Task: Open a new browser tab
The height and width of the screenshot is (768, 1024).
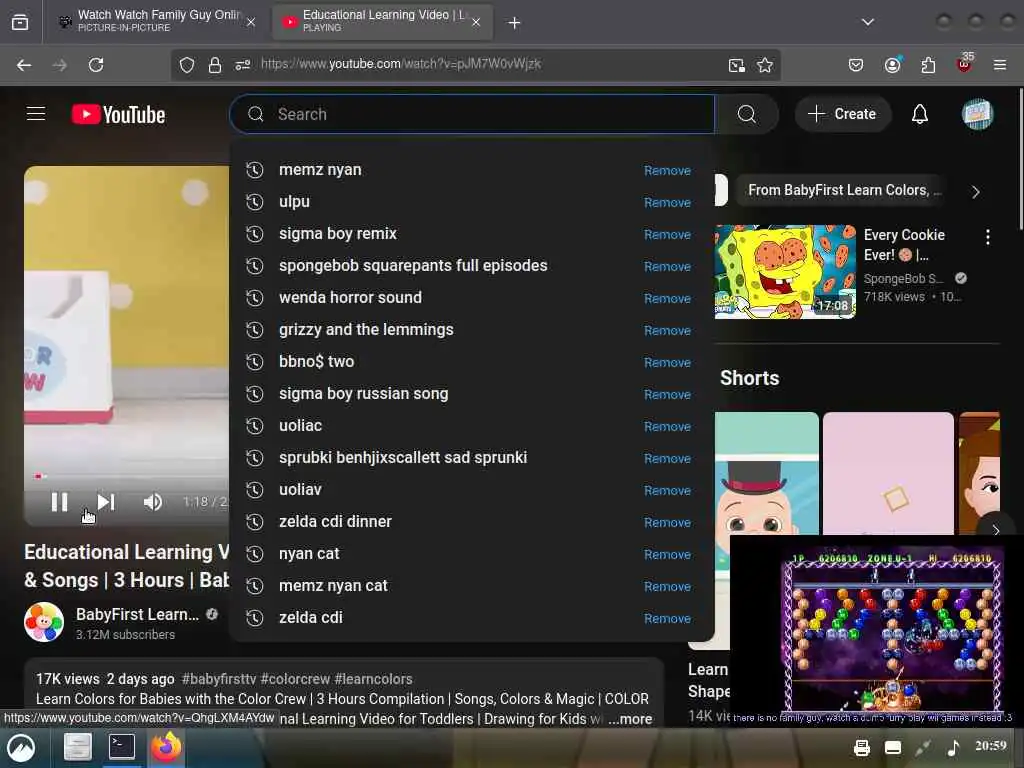Action: pos(515,23)
